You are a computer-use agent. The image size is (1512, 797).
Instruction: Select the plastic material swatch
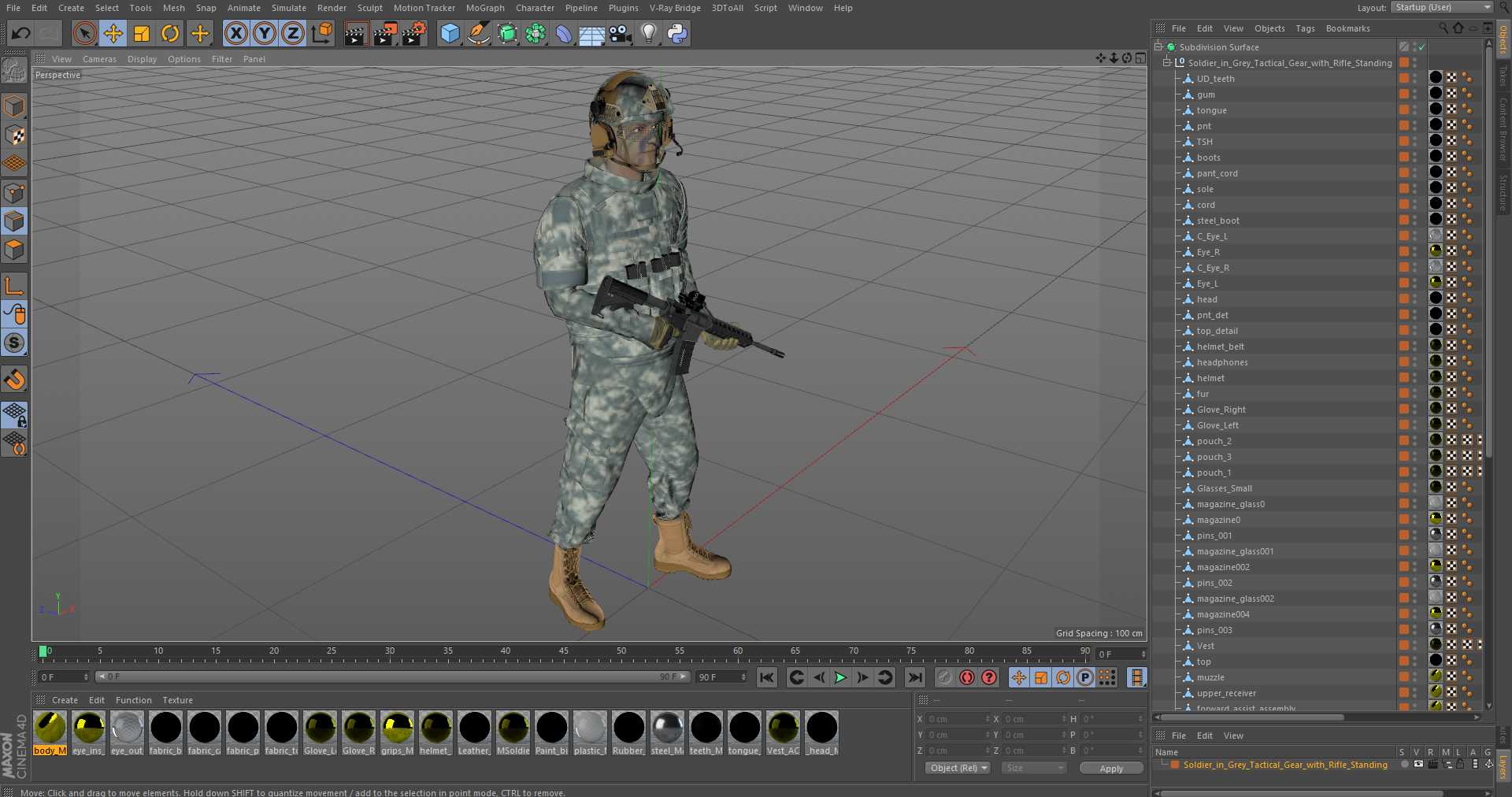click(x=590, y=732)
